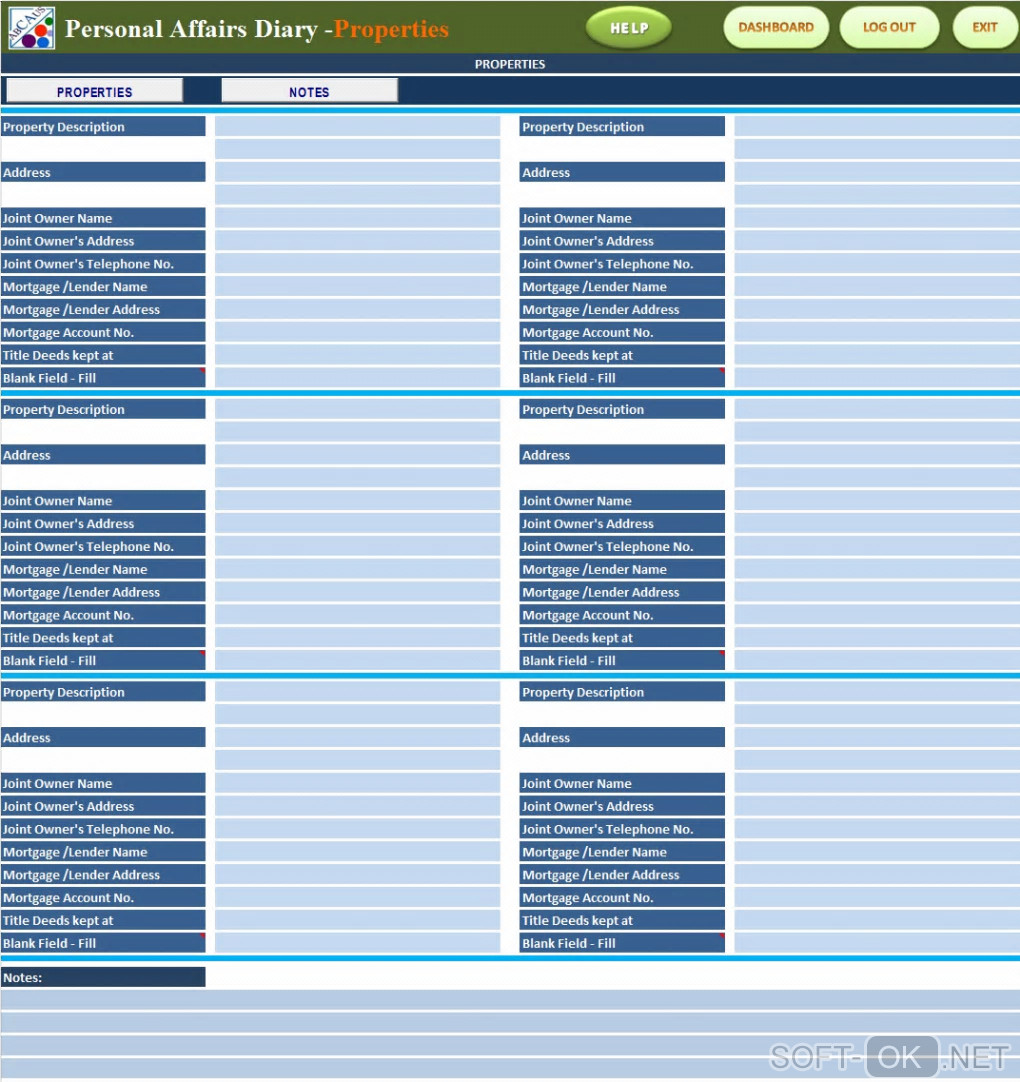
Task: Select the middle-left block's 'Blank Field - Fill' label cell
Action: click(x=103, y=660)
